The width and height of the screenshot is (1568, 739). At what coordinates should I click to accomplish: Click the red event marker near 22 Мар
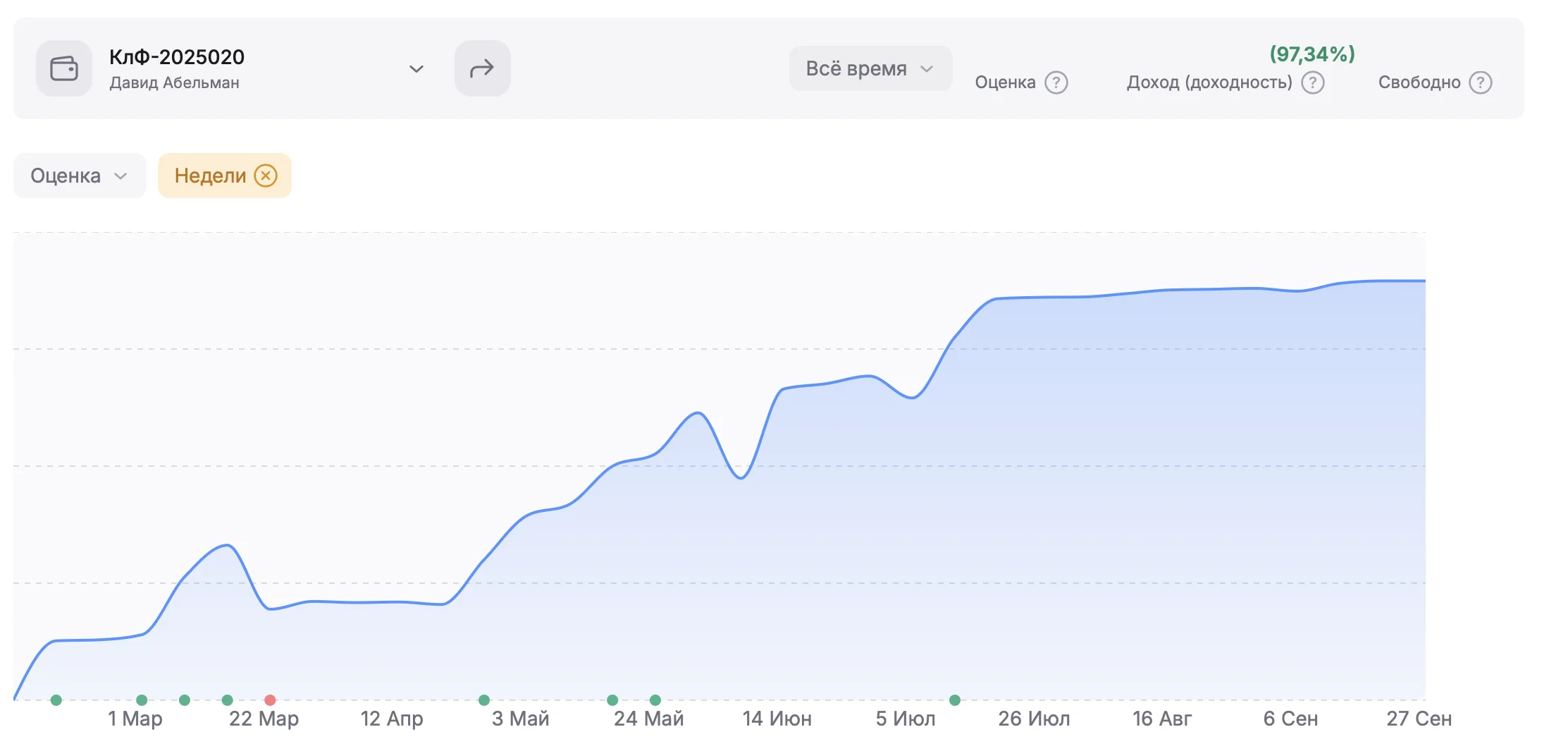[x=270, y=700]
